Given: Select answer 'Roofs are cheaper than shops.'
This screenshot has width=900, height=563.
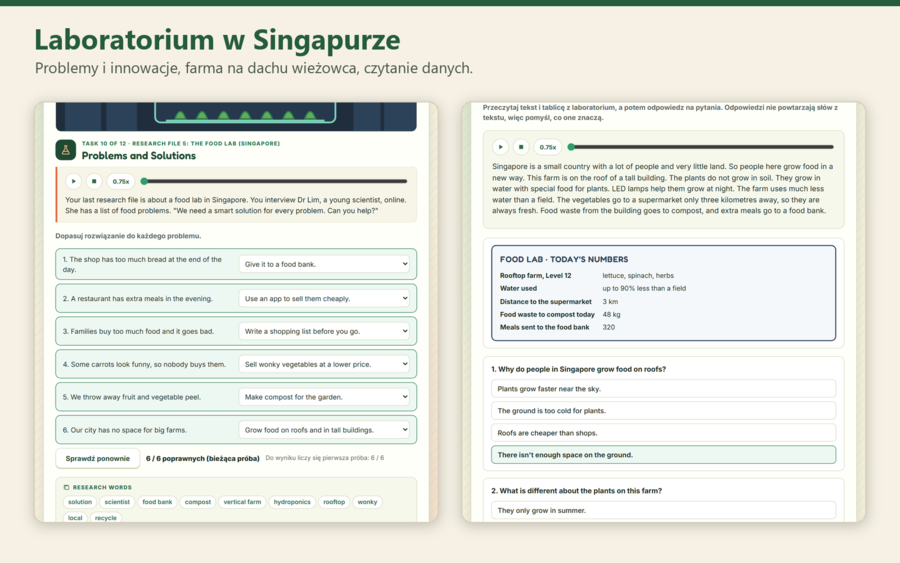Looking at the screenshot, I should coord(664,433).
